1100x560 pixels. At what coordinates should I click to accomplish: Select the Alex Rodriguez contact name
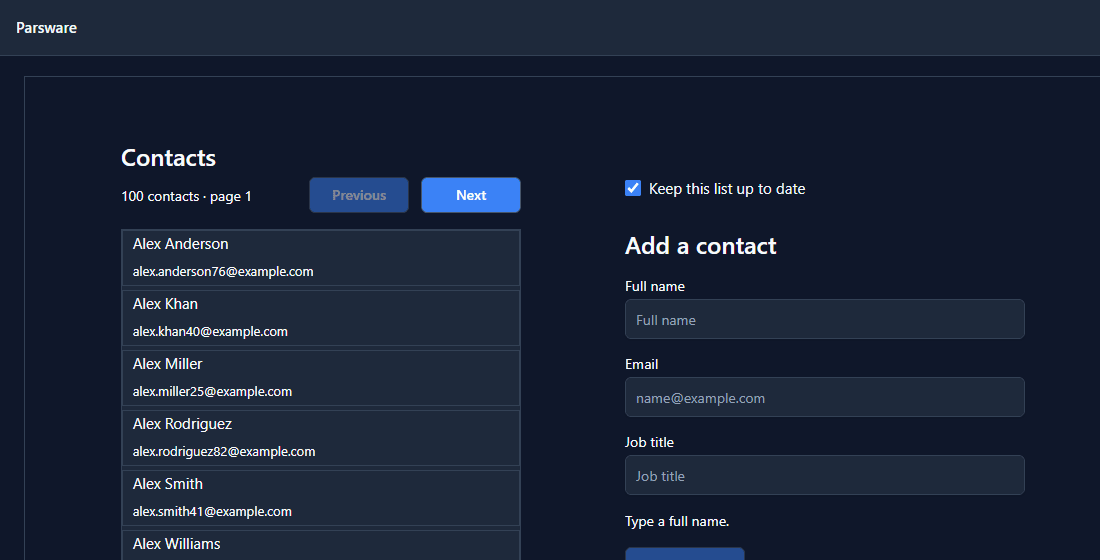(182, 424)
